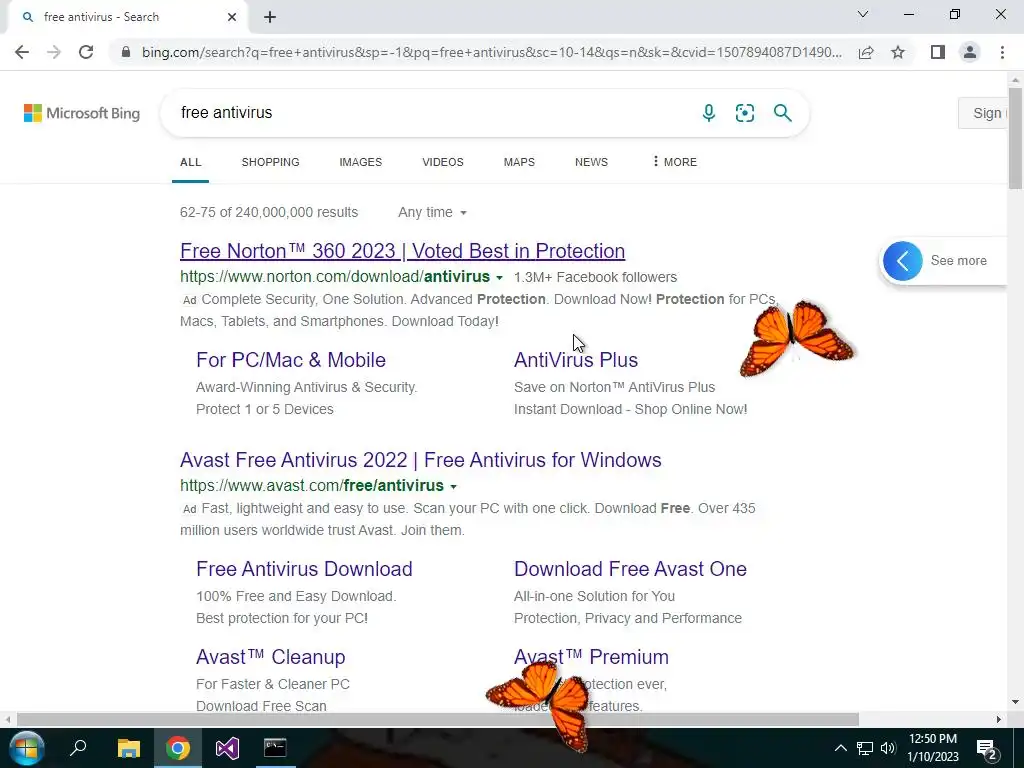
Task: Select the ALL results tab
Action: click(x=191, y=162)
